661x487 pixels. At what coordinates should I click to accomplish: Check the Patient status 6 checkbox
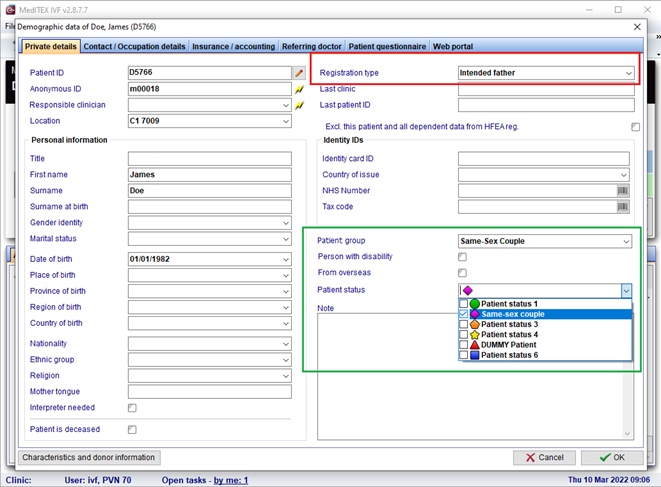click(x=463, y=355)
